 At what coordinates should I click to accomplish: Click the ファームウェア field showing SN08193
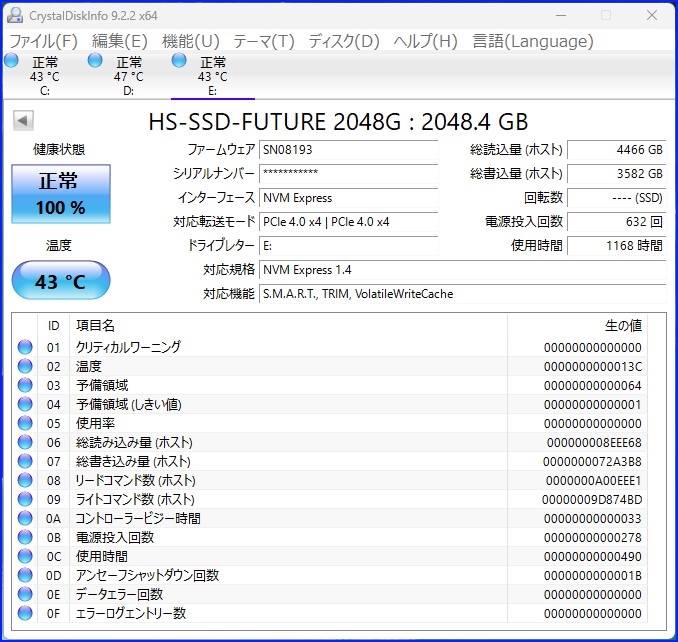(x=348, y=150)
